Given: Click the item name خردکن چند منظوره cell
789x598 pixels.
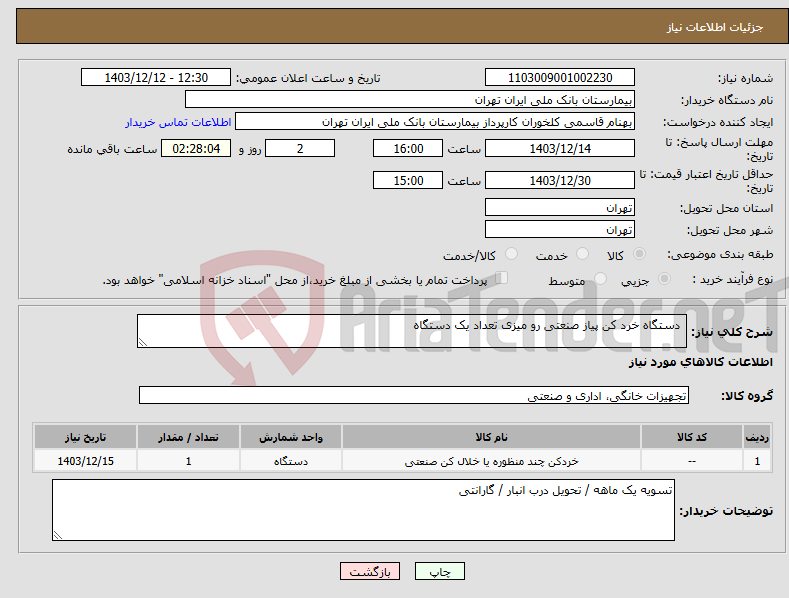Looking at the screenshot, I should (491, 461).
